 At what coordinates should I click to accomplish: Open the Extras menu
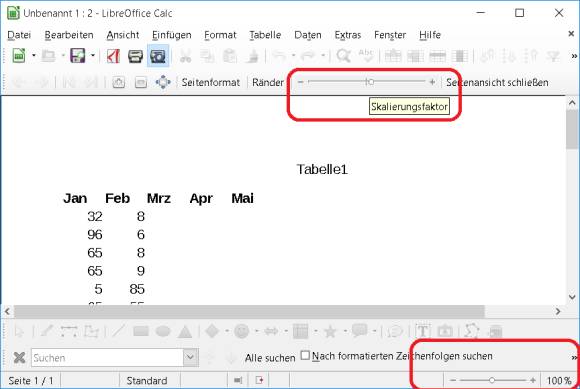click(x=348, y=35)
